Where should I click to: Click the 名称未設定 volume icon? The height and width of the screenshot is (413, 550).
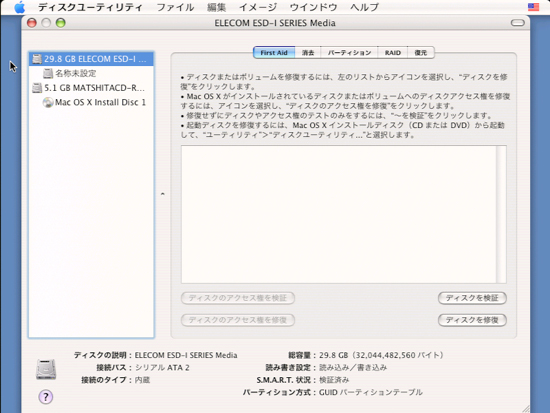(x=48, y=73)
